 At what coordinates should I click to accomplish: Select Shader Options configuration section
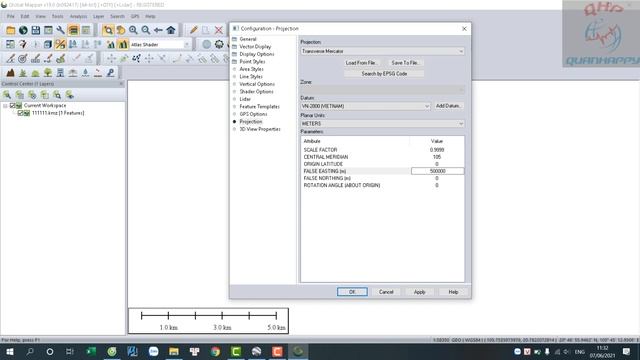[x=256, y=92]
